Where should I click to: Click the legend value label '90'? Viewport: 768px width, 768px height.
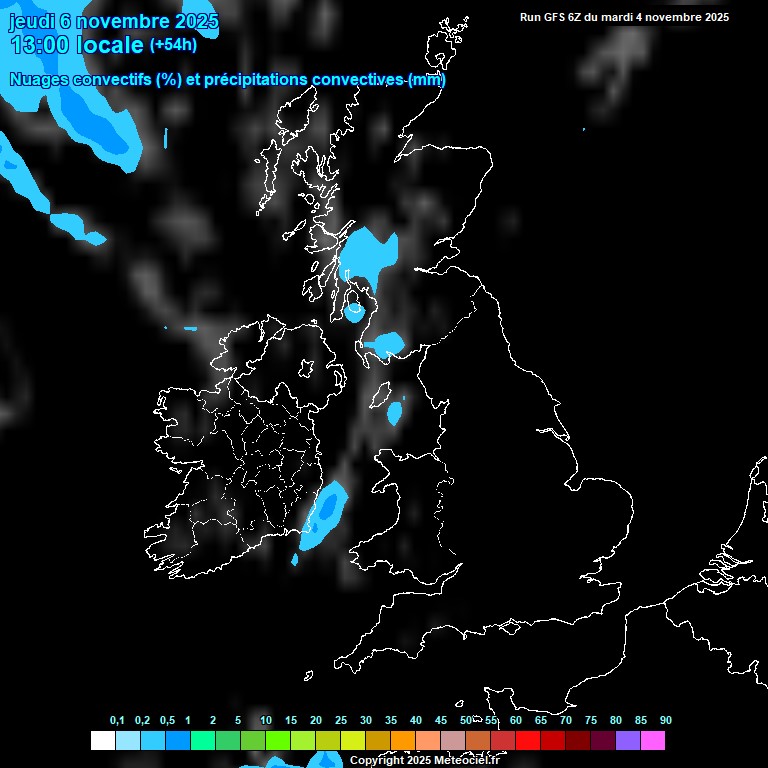tap(665, 720)
